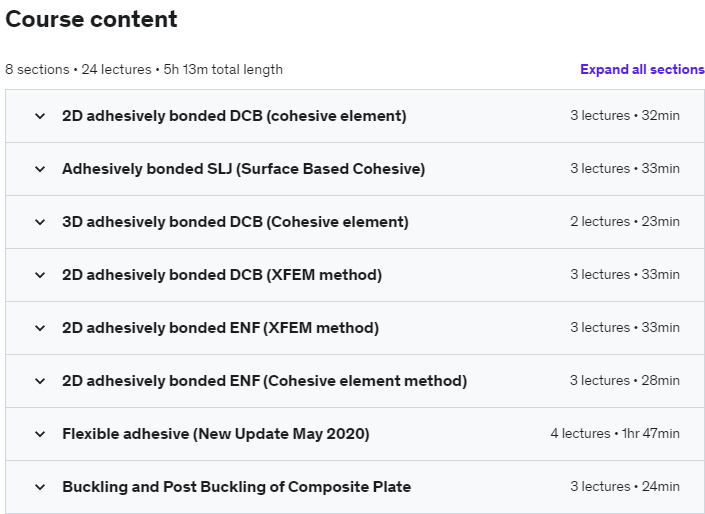
Task: Click '4 lectures • 1hr 47min' text
Action: point(615,434)
